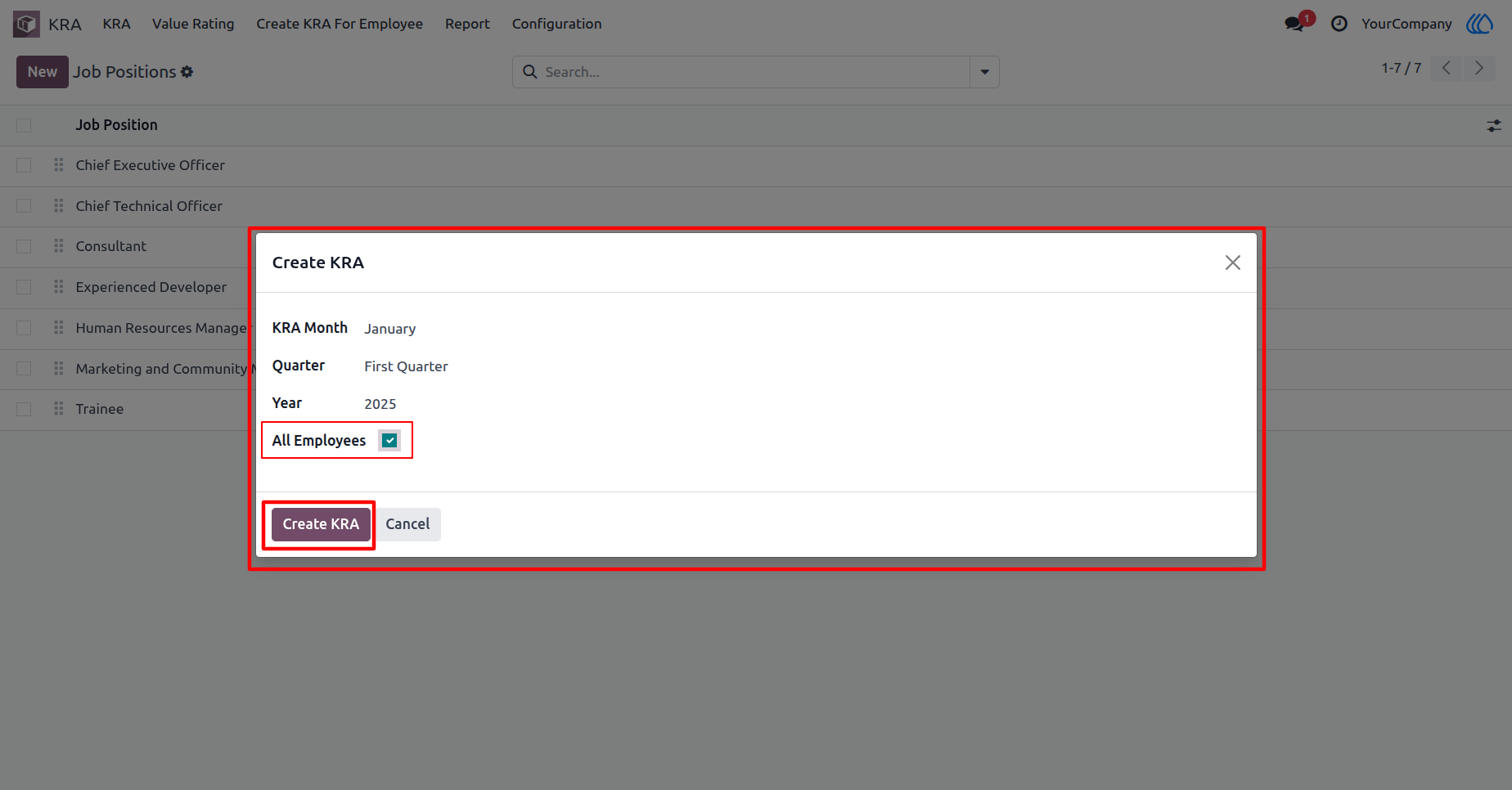This screenshot has width=1512, height=790.
Task: Grab drag handle of Human Resources Manager
Action: (x=59, y=328)
